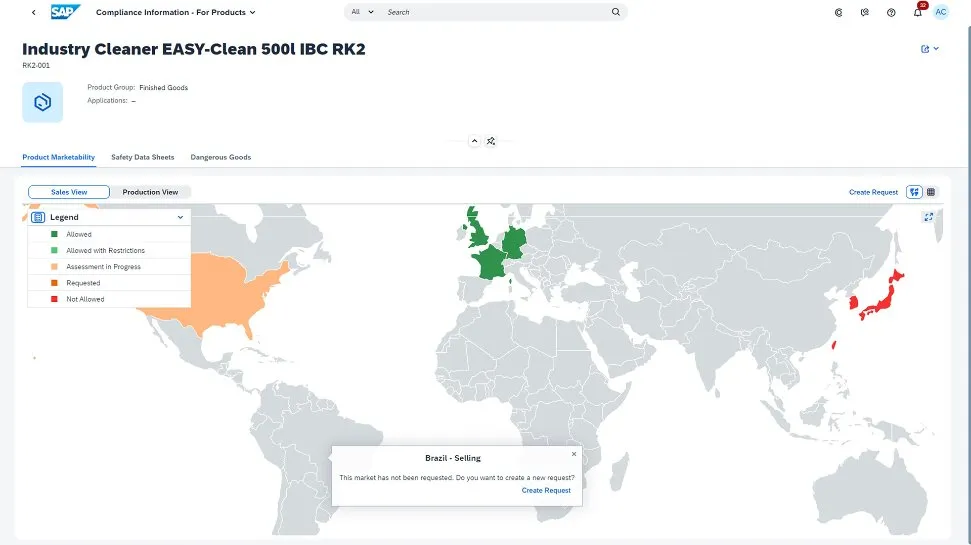Close the Brazil - Selling popup
Viewport: 971px width, 545px height.
click(574, 454)
